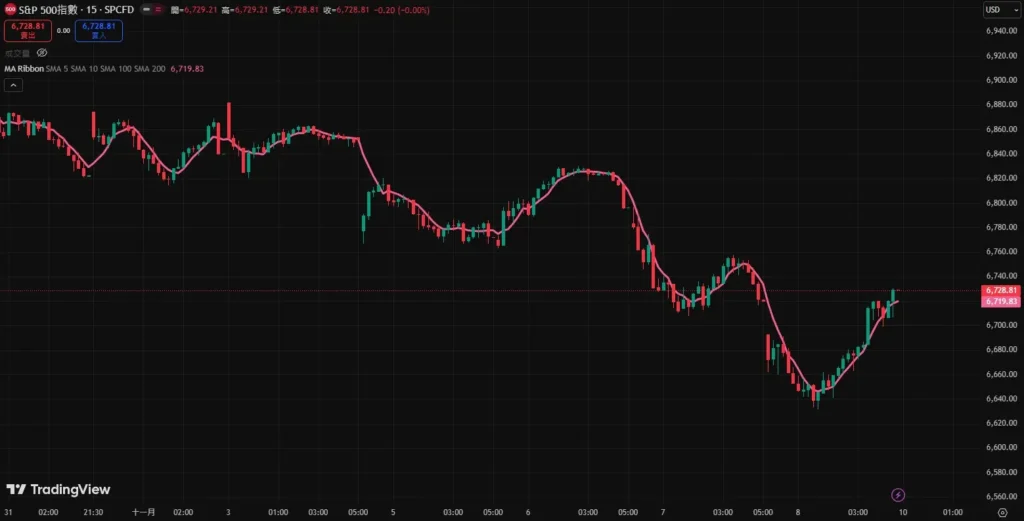Toggle volume indicator visibility eye icon
The width and height of the screenshot is (1024, 521).
coord(42,52)
